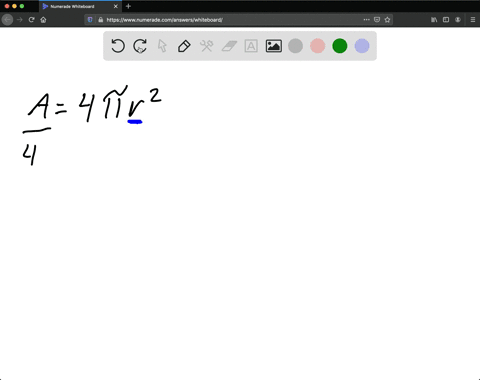The width and height of the screenshot is (480, 380).
Task: Choose the green color swatch
Action: [340, 46]
